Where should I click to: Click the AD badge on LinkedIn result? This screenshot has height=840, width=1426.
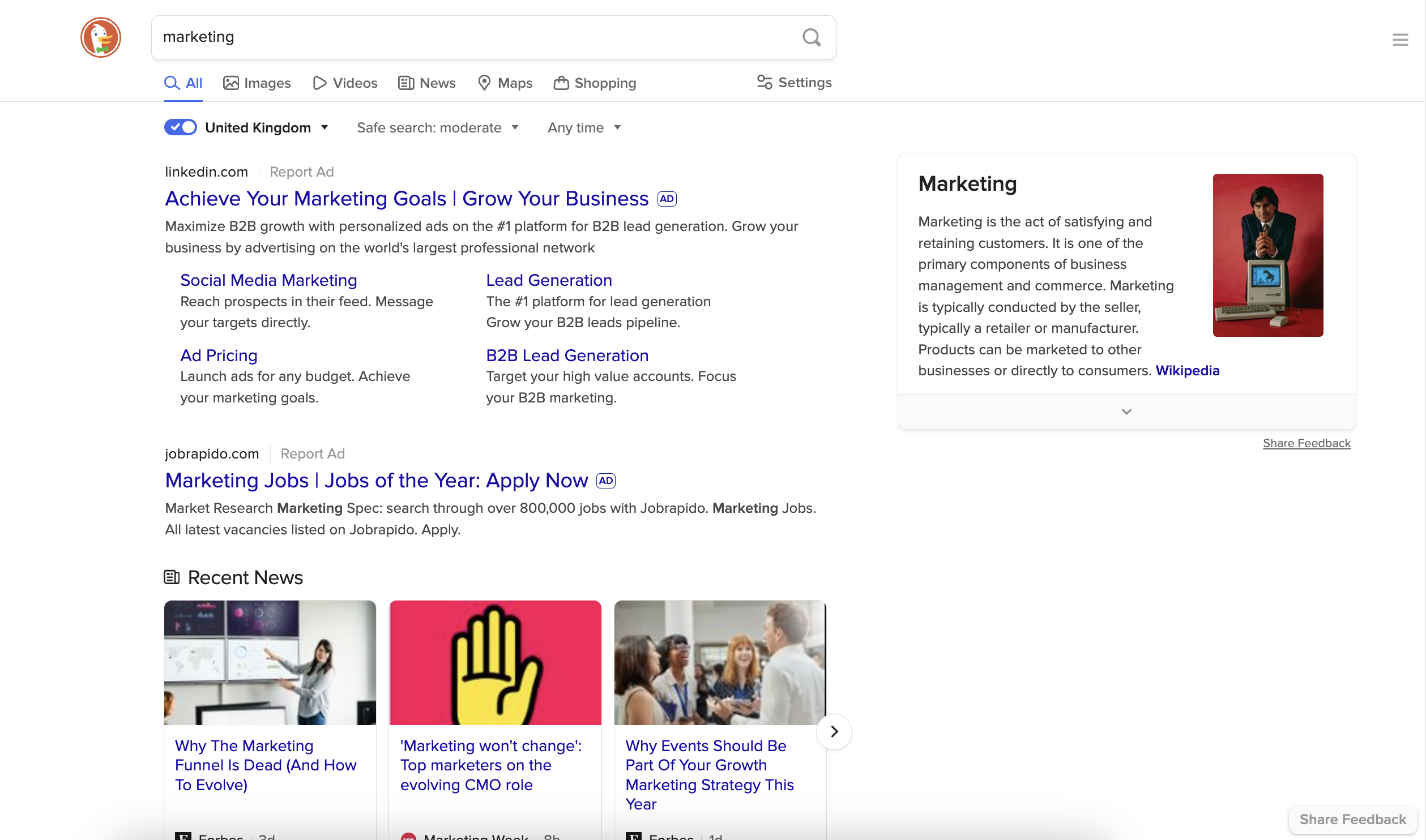coord(667,199)
